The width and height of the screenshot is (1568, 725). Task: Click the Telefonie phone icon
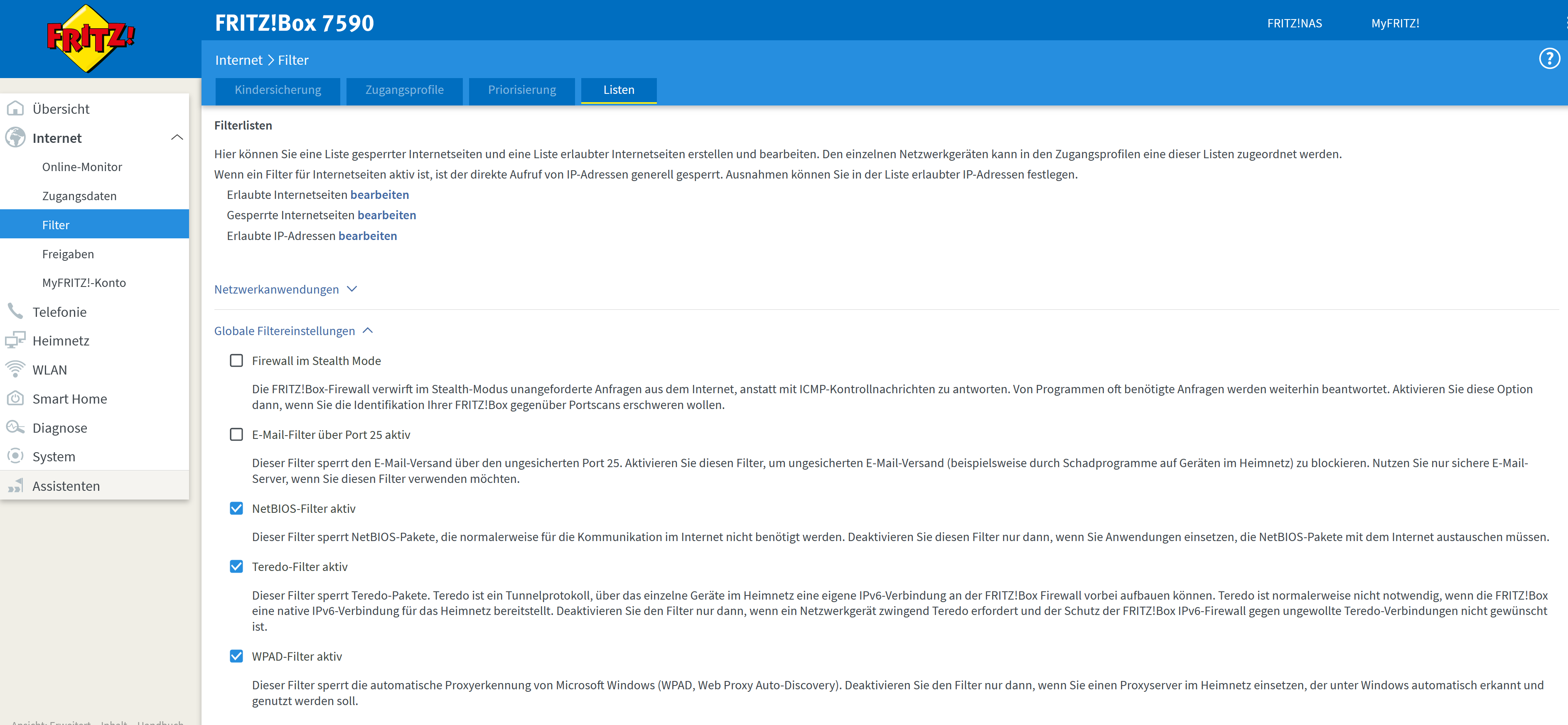click(15, 311)
